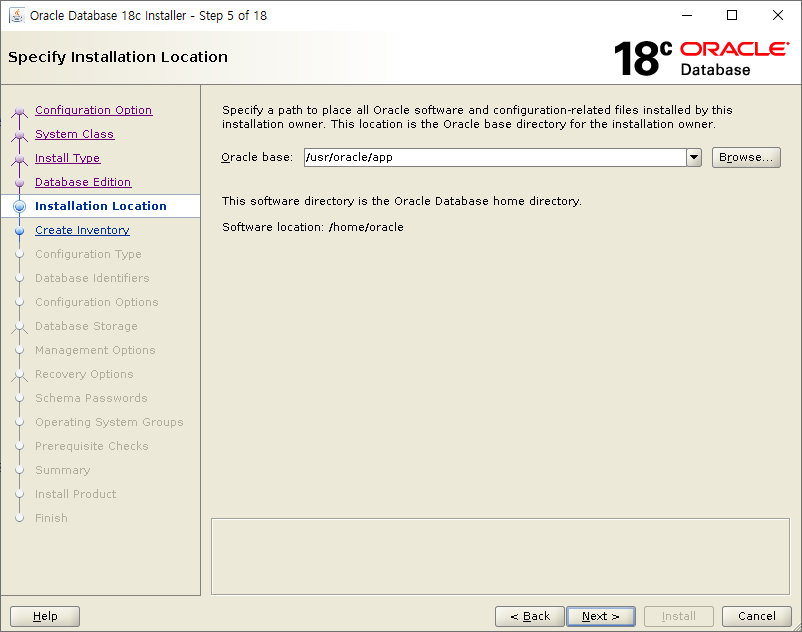Jump to the Database Edition step
This screenshot has height=632, width=802.
[x=83, y=182]
